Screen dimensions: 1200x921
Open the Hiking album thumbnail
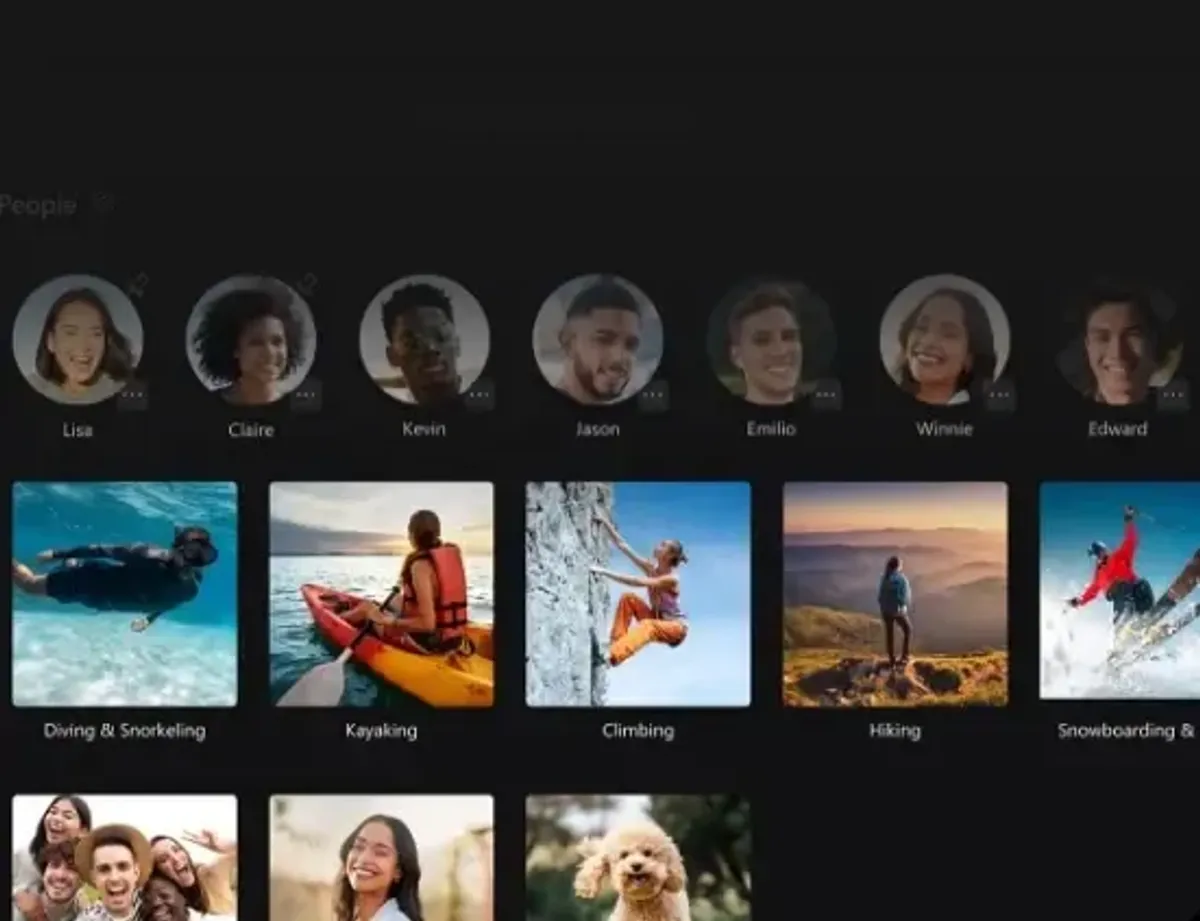point(895,594)
